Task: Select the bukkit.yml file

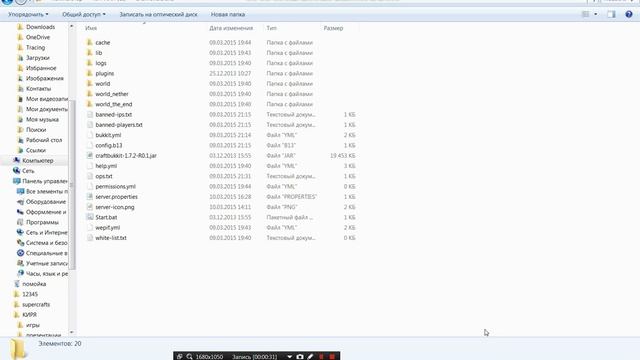Action: (x=108, y=135)
